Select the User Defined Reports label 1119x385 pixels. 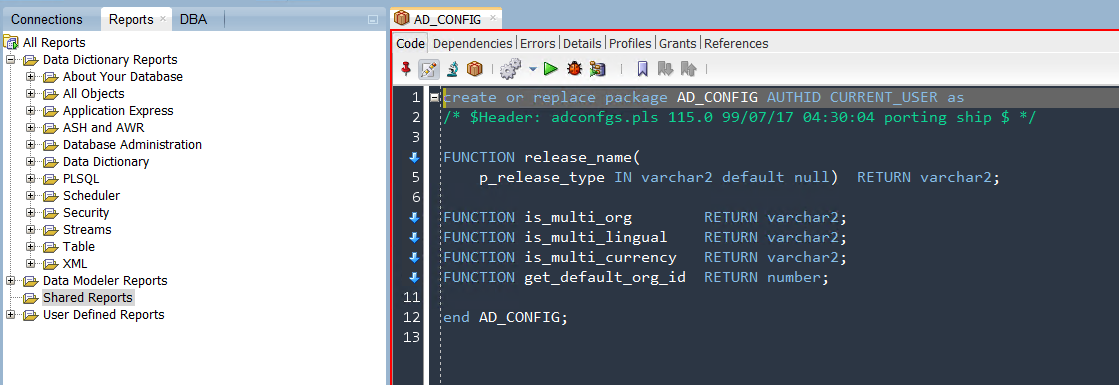(103, 315)
